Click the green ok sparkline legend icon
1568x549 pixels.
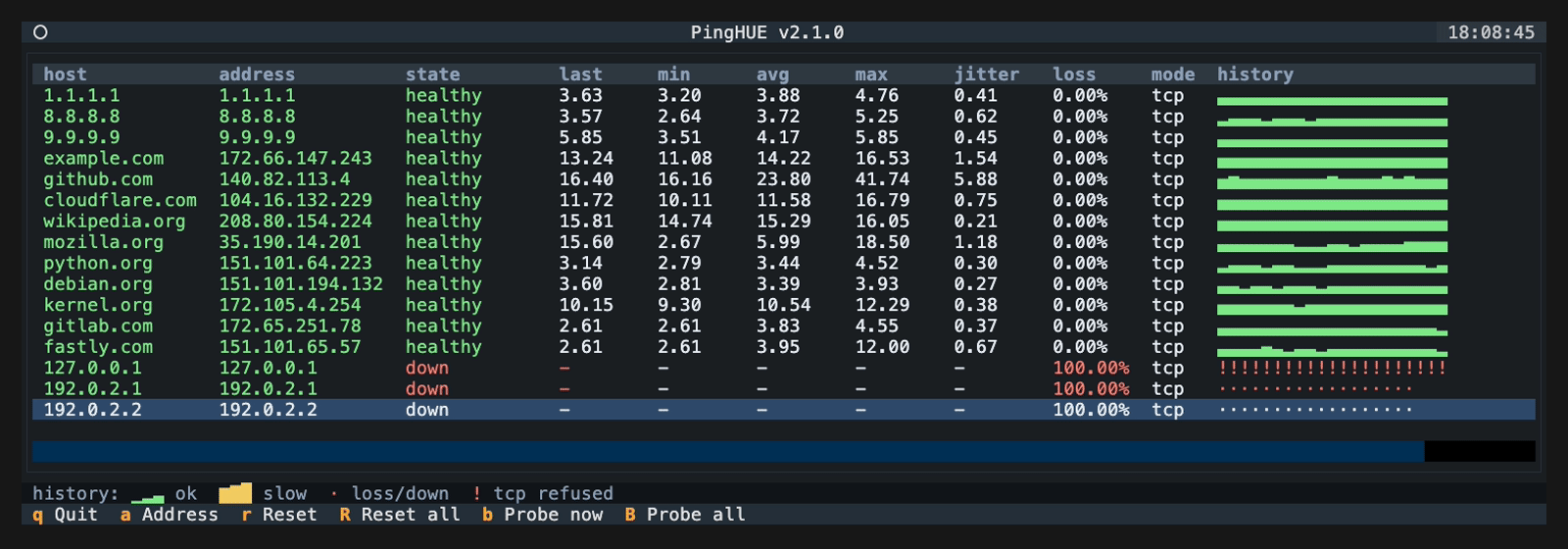point(147,498)
